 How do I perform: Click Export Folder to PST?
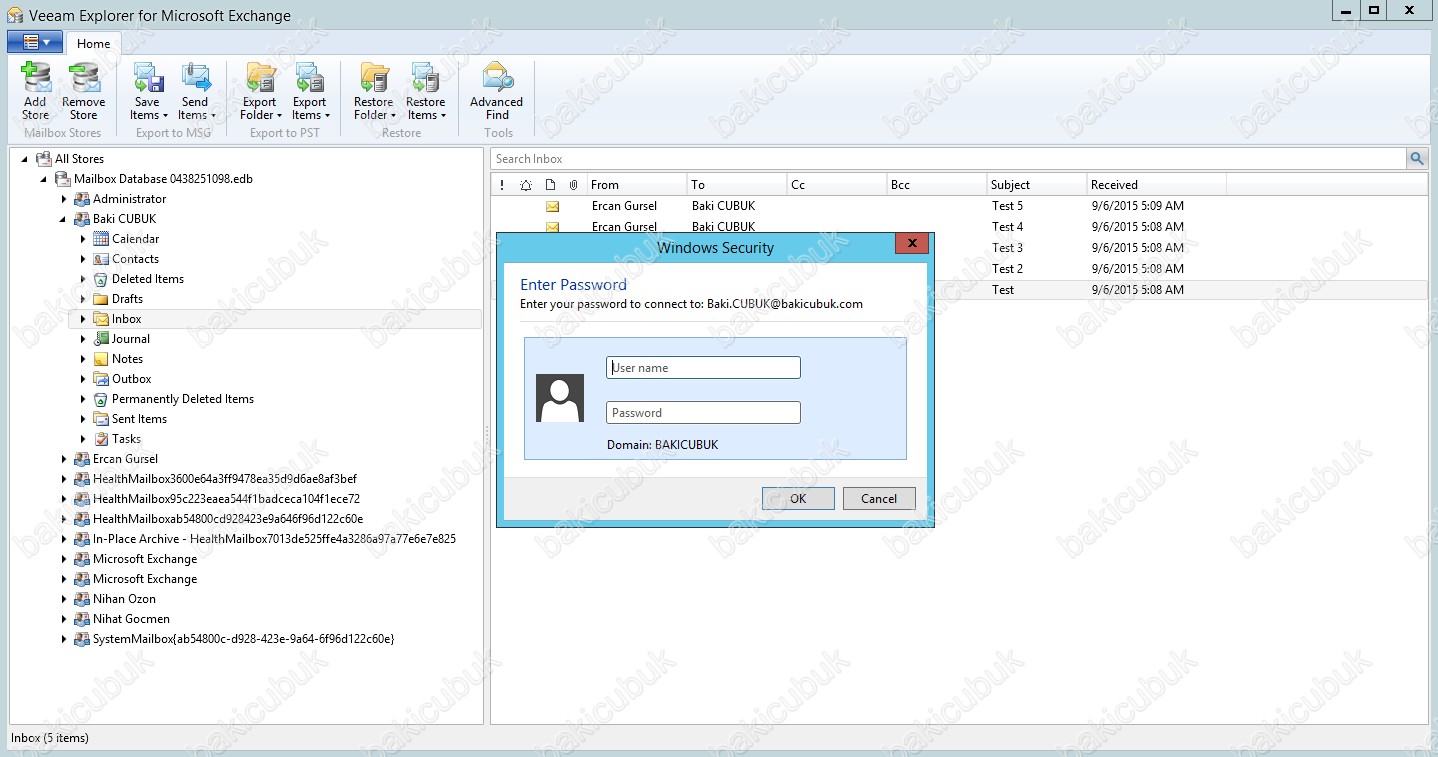(x=260, y=91)
